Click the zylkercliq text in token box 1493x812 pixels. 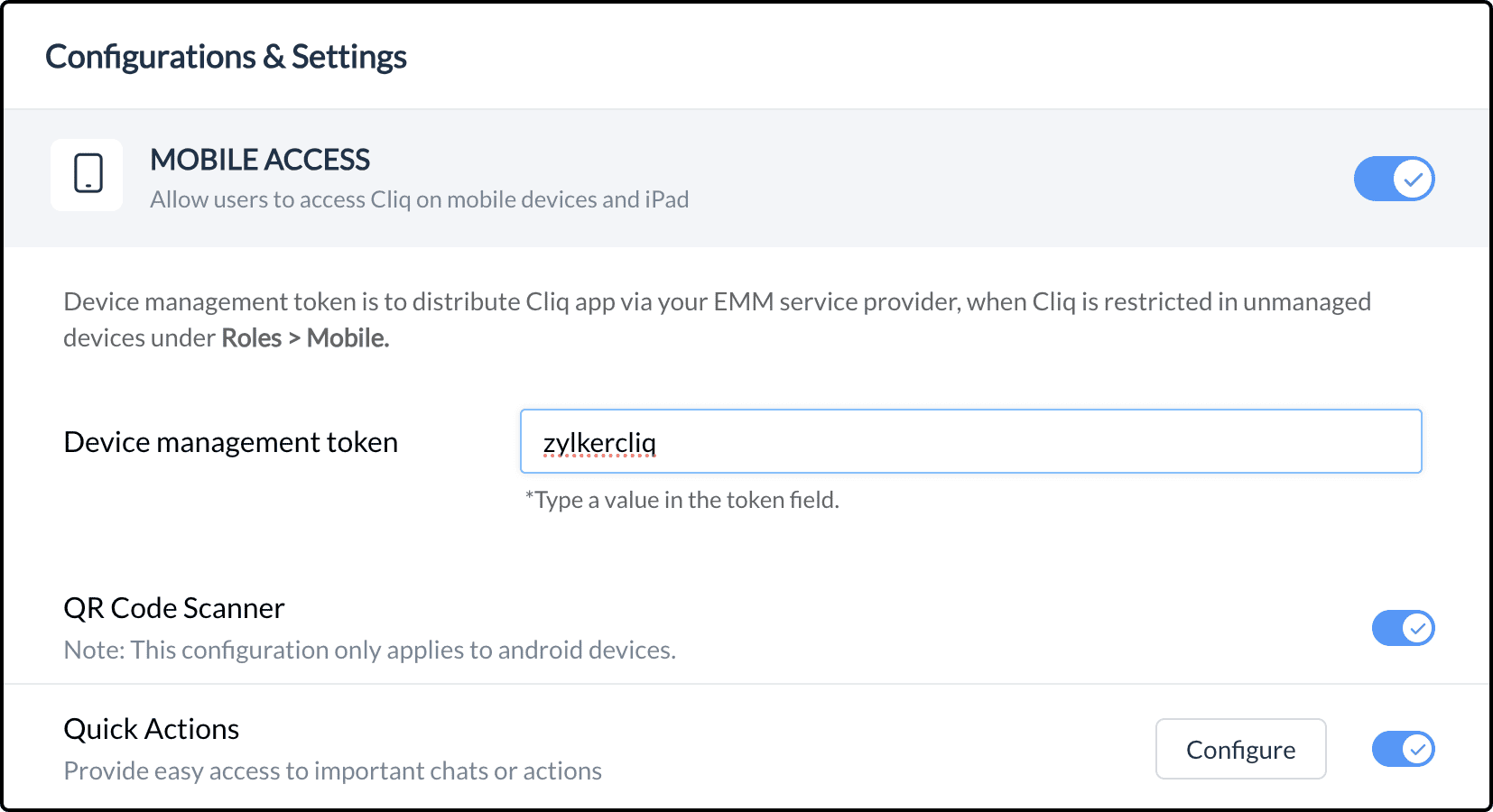coord(599,442)
